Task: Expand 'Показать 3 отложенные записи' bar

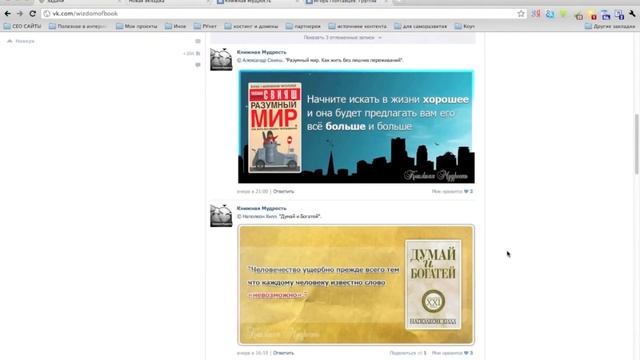Action: pos(342,38)
